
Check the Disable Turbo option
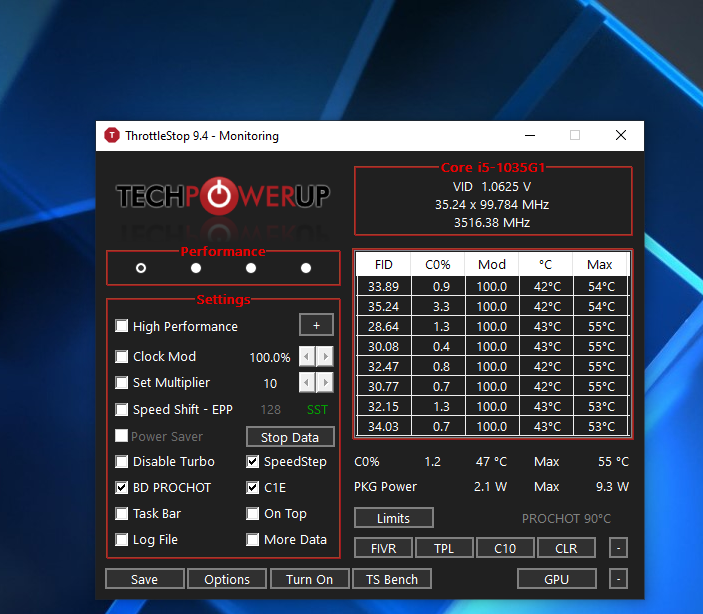click(x=122, y=462)
